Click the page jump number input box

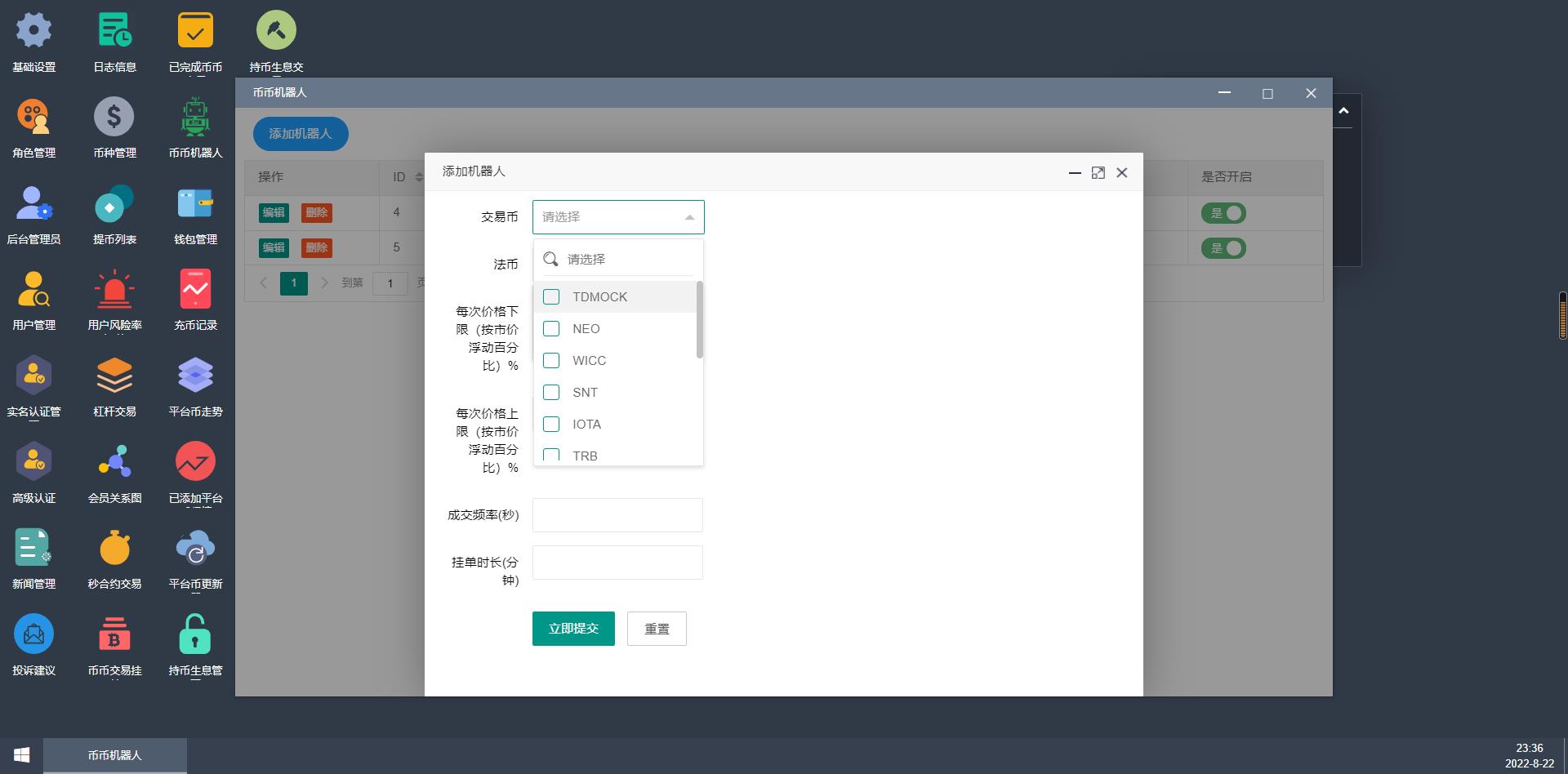(390, 283)
